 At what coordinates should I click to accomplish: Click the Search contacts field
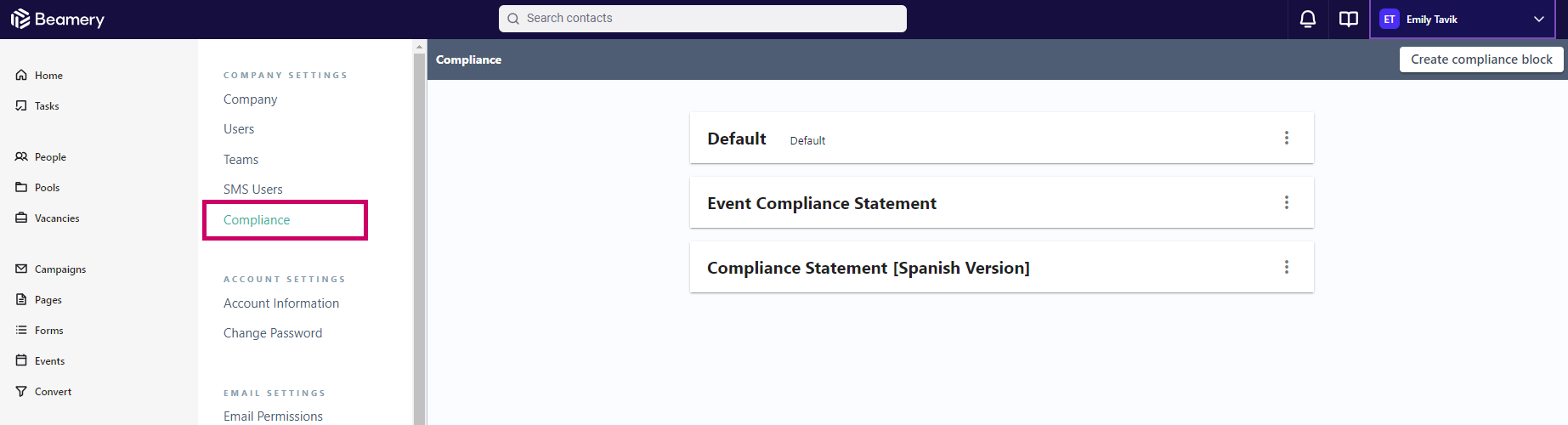703,19
